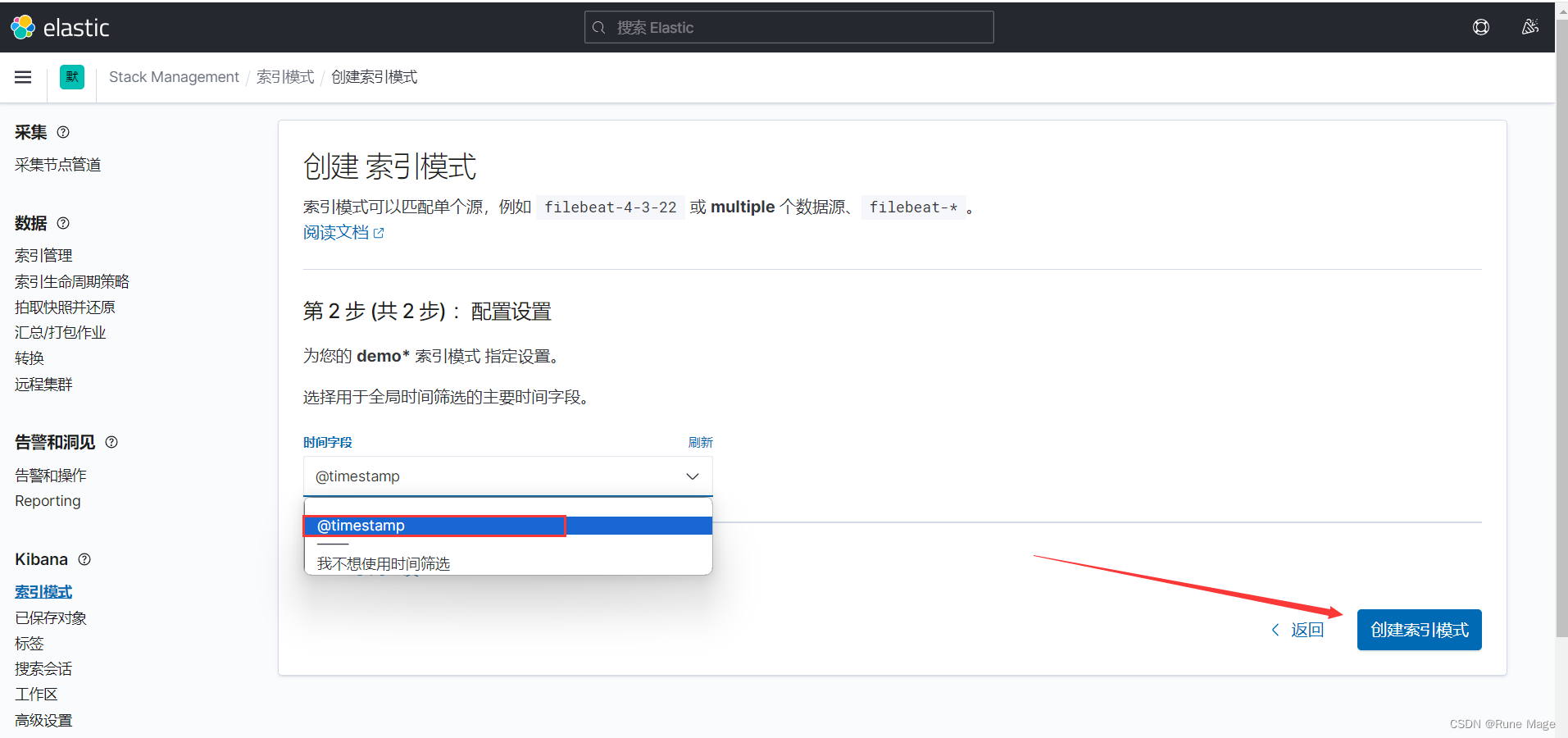1568x738 pixels.
Task: Open 搜索会话 in sidebar
Action: [43, 669]
